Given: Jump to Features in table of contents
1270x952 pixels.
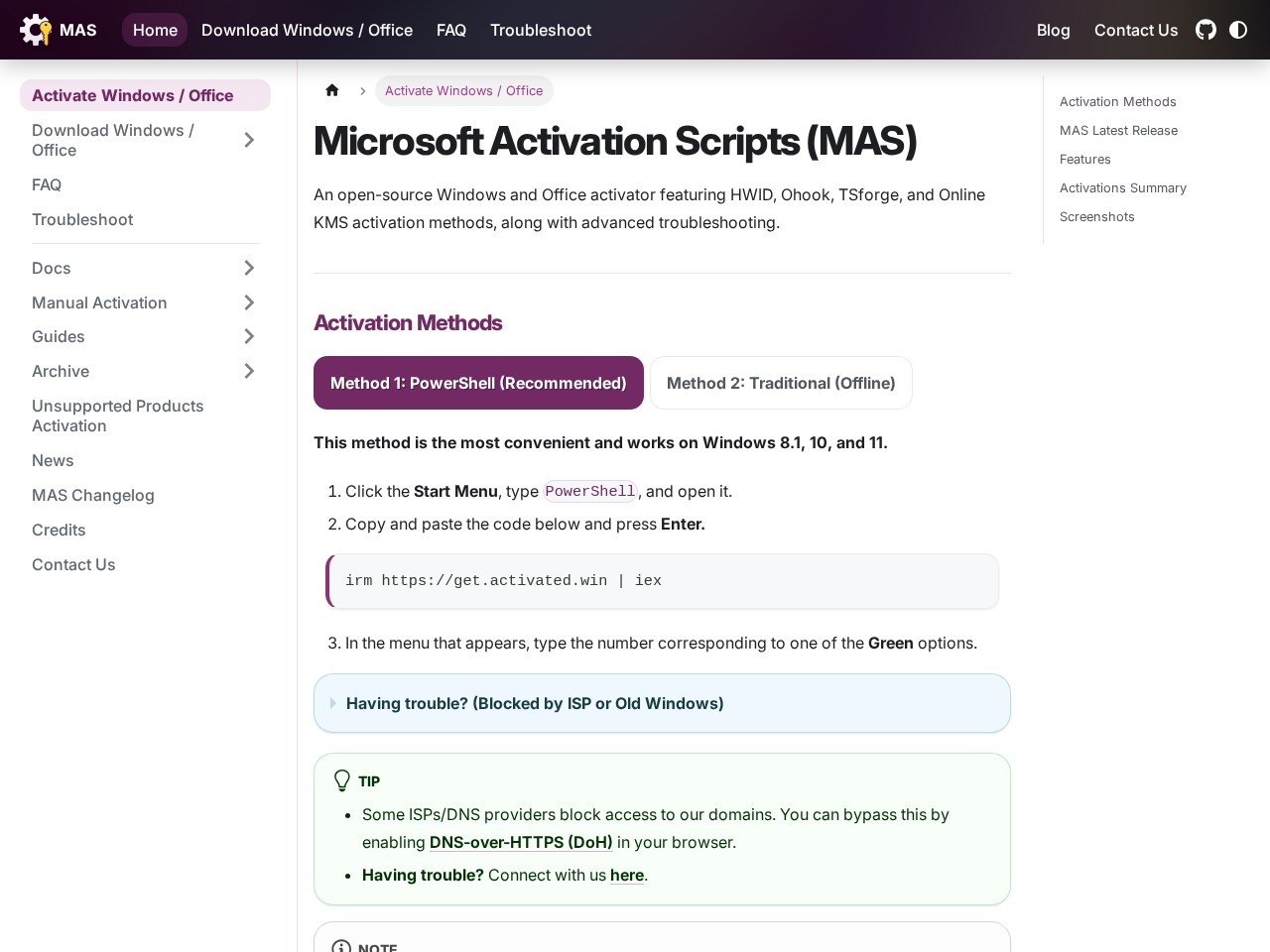Looking at the screenshot, I should click(1084, 159).
